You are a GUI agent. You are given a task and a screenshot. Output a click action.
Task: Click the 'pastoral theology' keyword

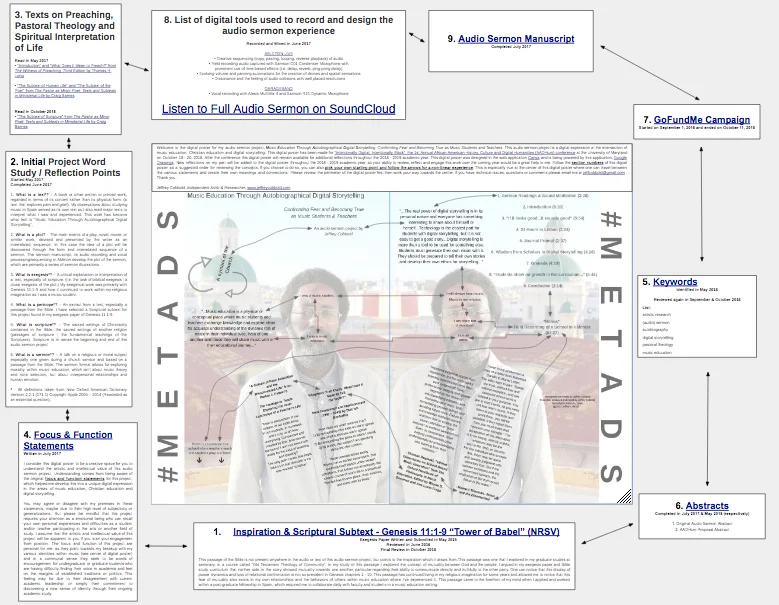[658, 344]
